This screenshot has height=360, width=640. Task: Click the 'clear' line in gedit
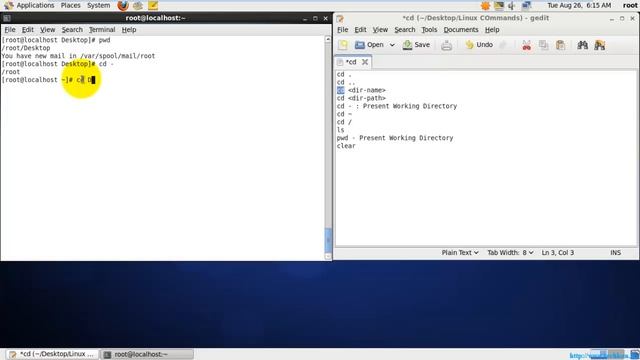pyautogui.click(x=346, y=146)
